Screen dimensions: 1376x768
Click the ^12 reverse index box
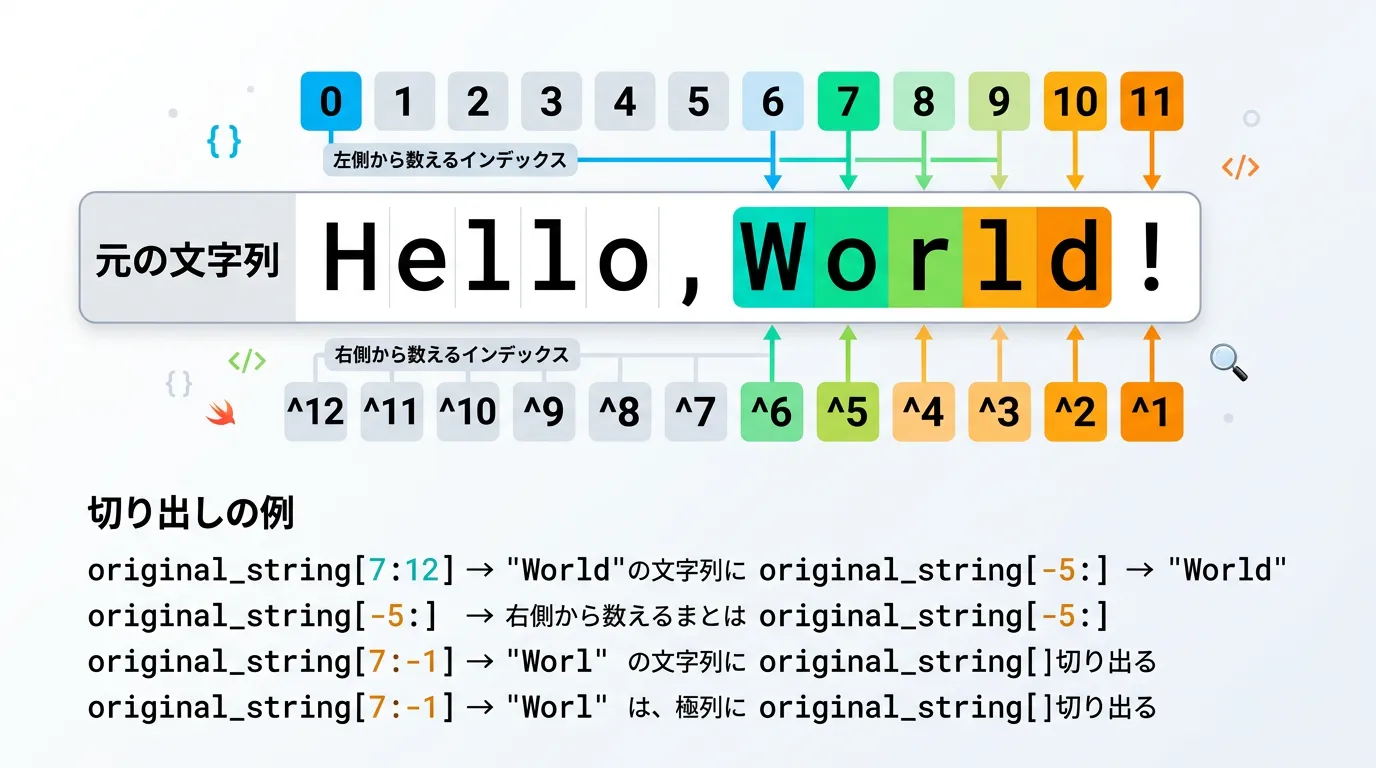[315, 411]
